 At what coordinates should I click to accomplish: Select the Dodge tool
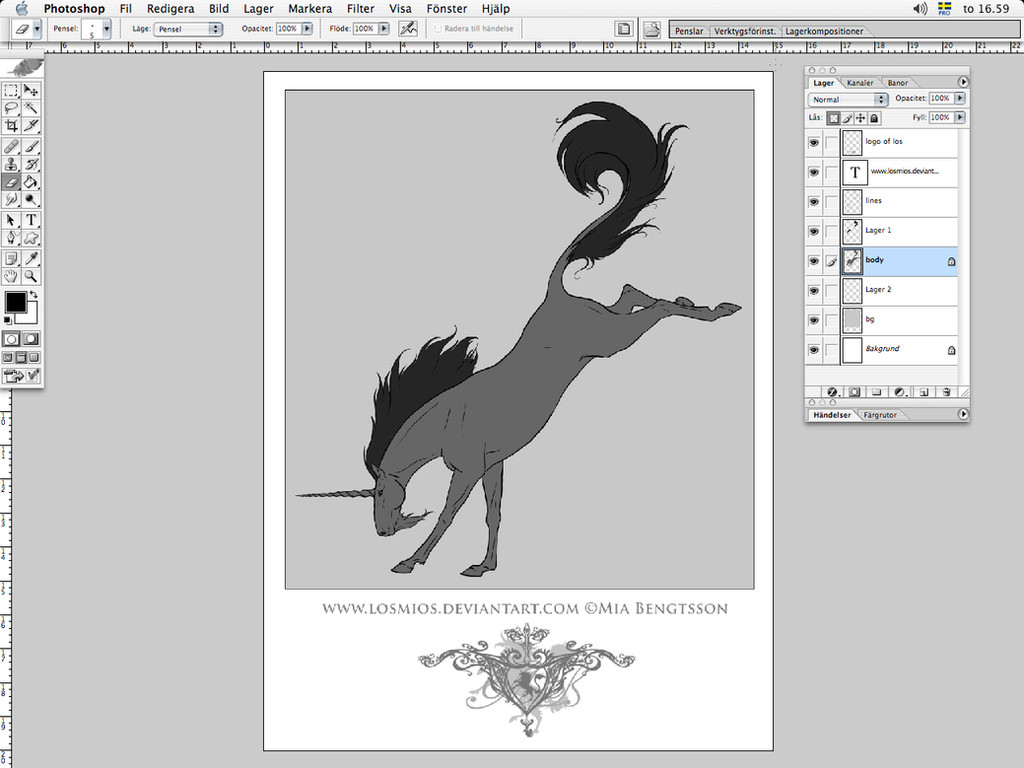pyautogui.click(x=31, y=200)
